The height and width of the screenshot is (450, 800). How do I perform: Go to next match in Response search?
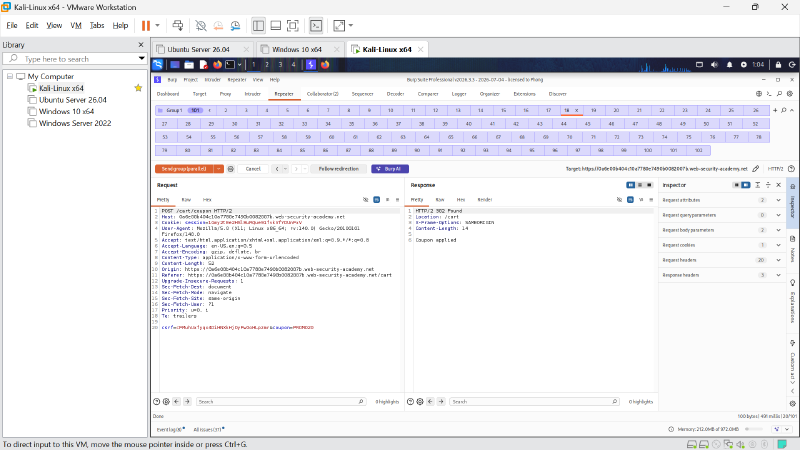coord(441,402)
